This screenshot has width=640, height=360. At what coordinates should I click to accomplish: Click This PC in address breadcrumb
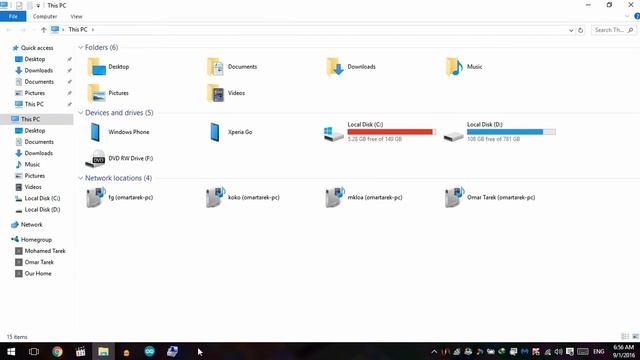click(78, 30)
